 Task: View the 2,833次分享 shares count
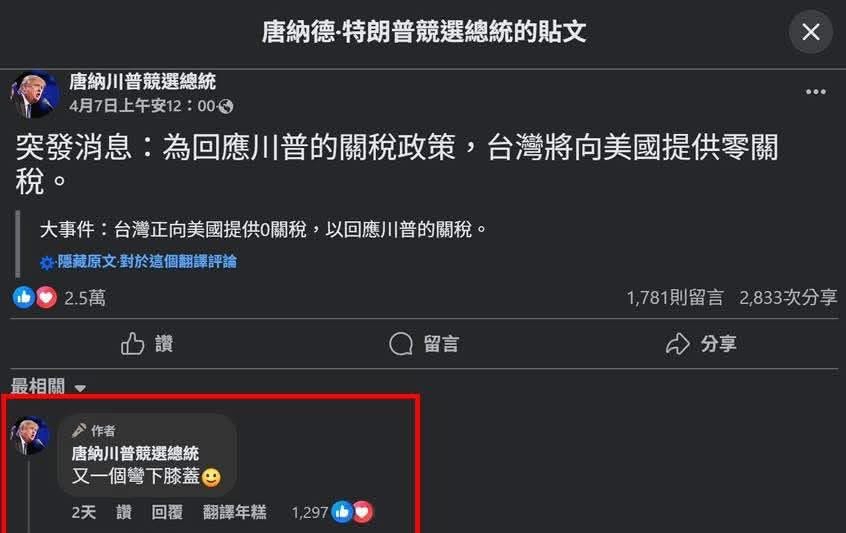coord(788,297)
